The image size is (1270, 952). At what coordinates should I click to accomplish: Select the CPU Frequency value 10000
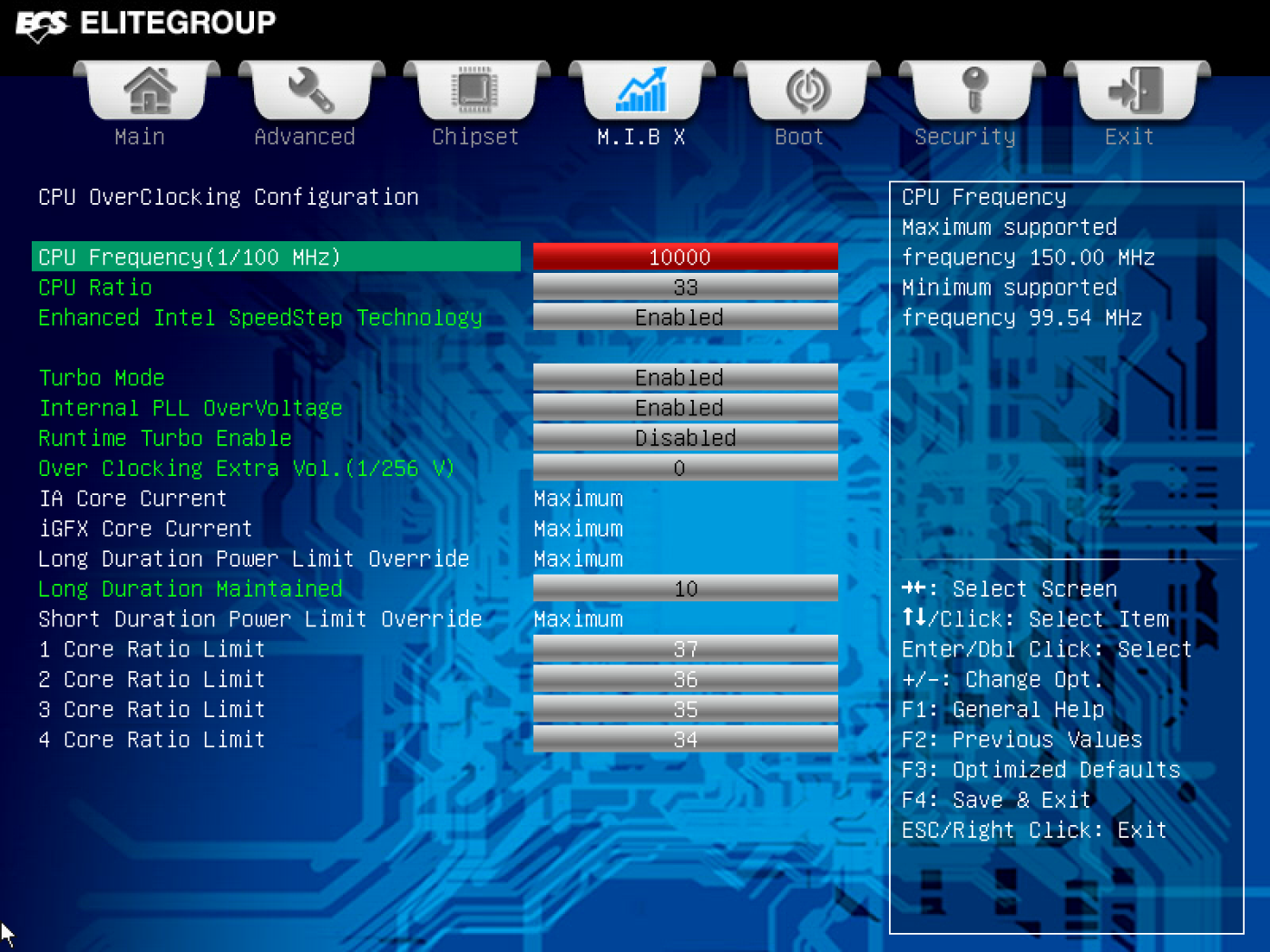point(686,257)
